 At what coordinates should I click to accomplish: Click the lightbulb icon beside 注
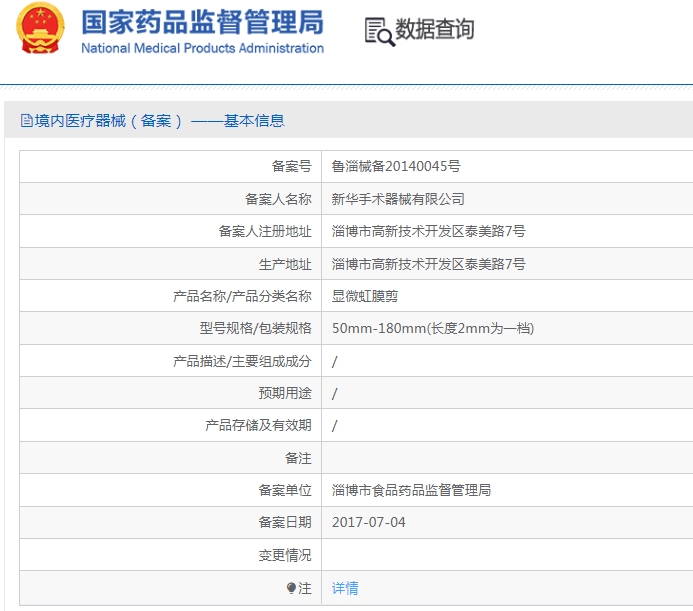click(x=291, y=588)
